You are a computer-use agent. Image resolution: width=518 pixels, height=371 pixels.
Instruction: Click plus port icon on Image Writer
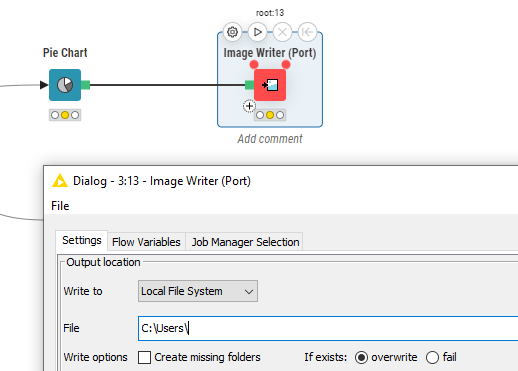click(x=249, y=106)
